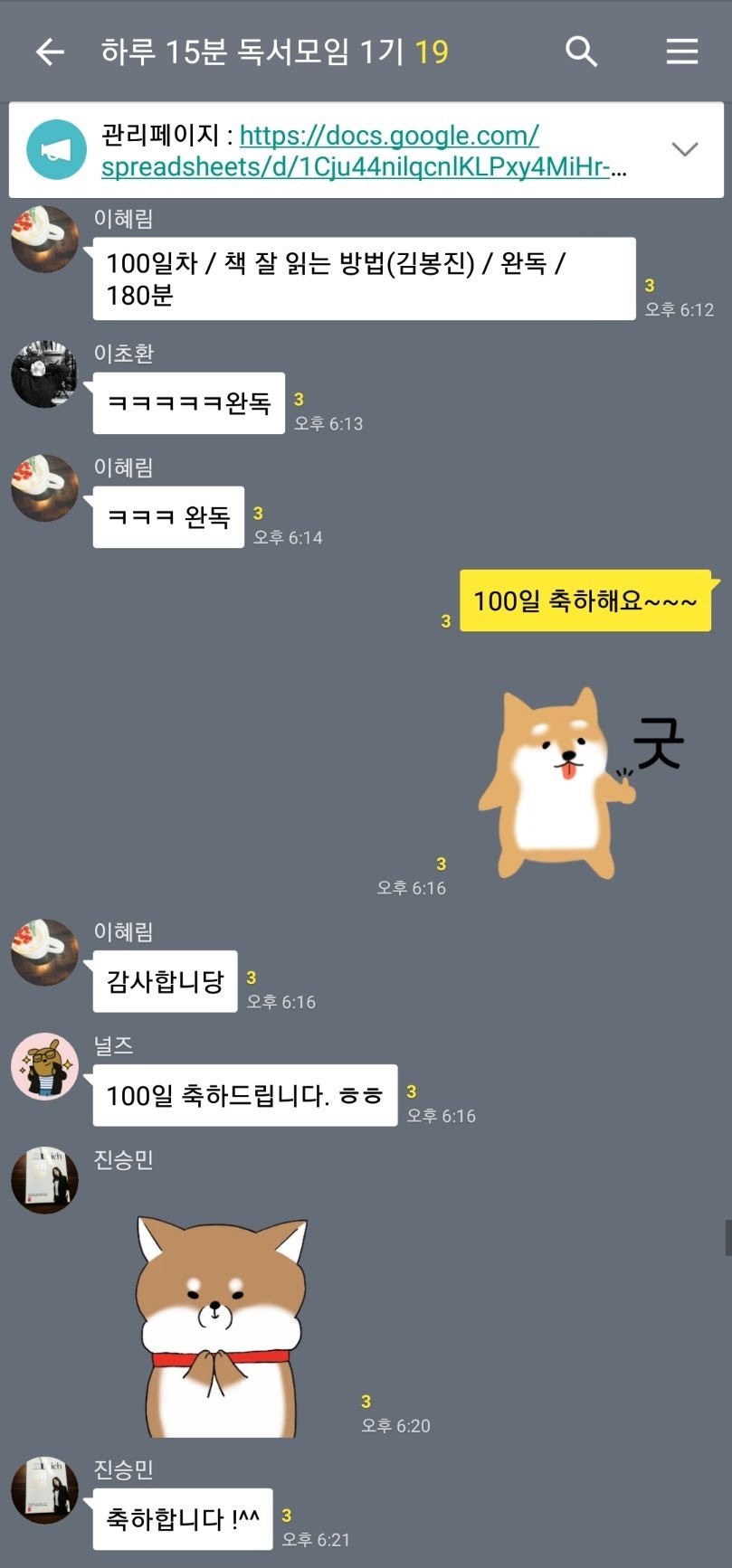Select the yellow 100일 축하해요~~~ bubble
Image resolution: width=732 pixels, height=1568 pixels.
585,600
